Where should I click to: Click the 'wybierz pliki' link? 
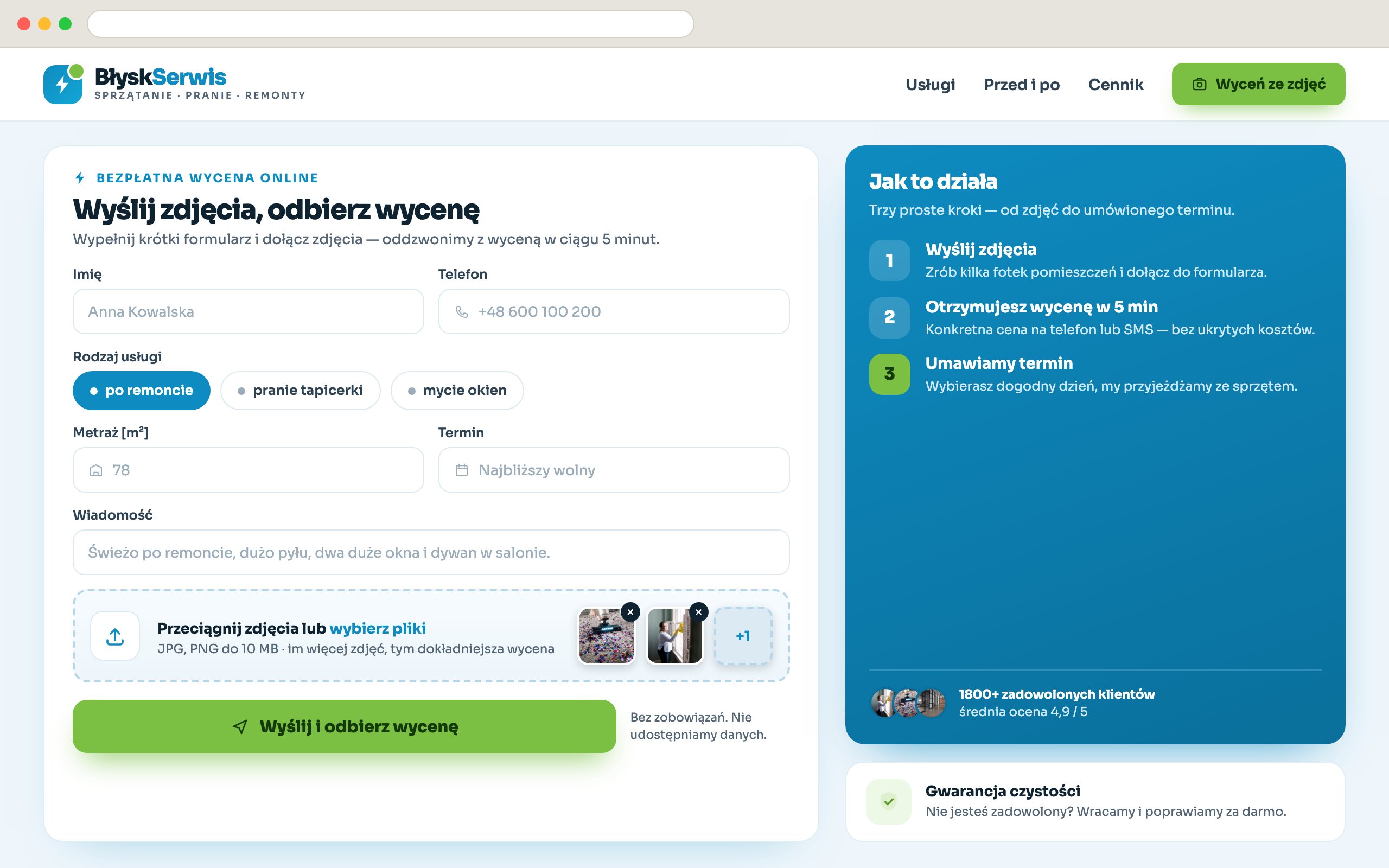click(378, 629)
